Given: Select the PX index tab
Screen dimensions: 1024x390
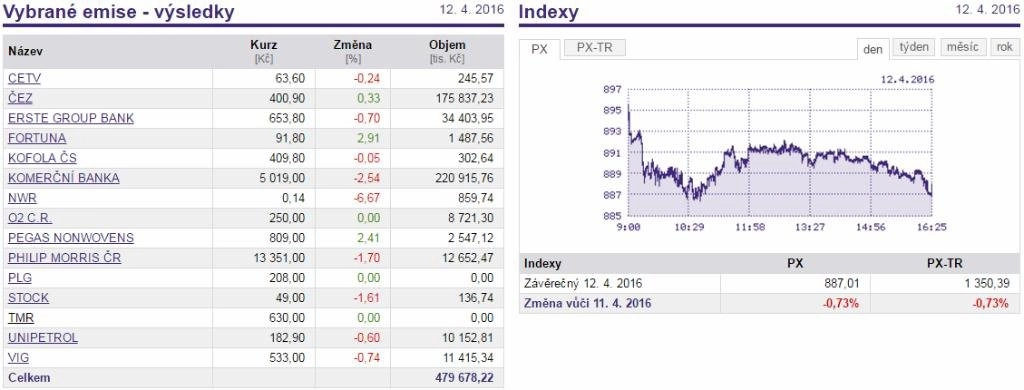Looking at the screenshot, I should click(539, 49).
